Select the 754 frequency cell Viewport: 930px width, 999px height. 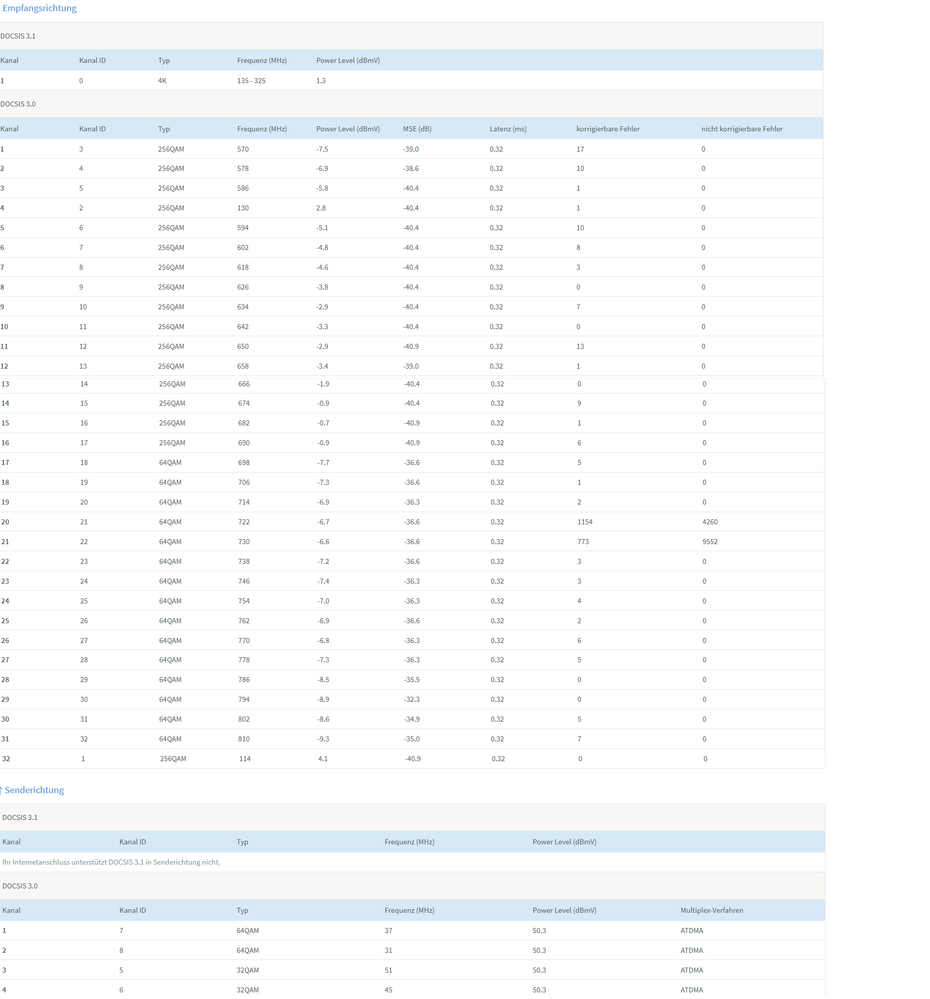click(244, 601)
